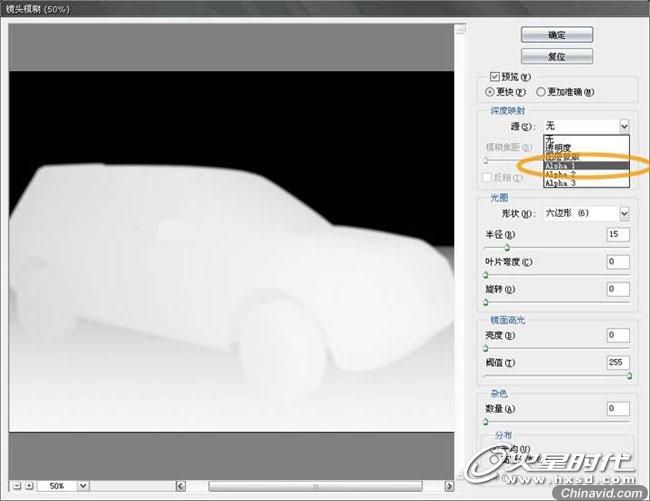Click the horizontal scrollbar thumb under preview
This screenshot has width=650, height=501.
coord(315,486)
